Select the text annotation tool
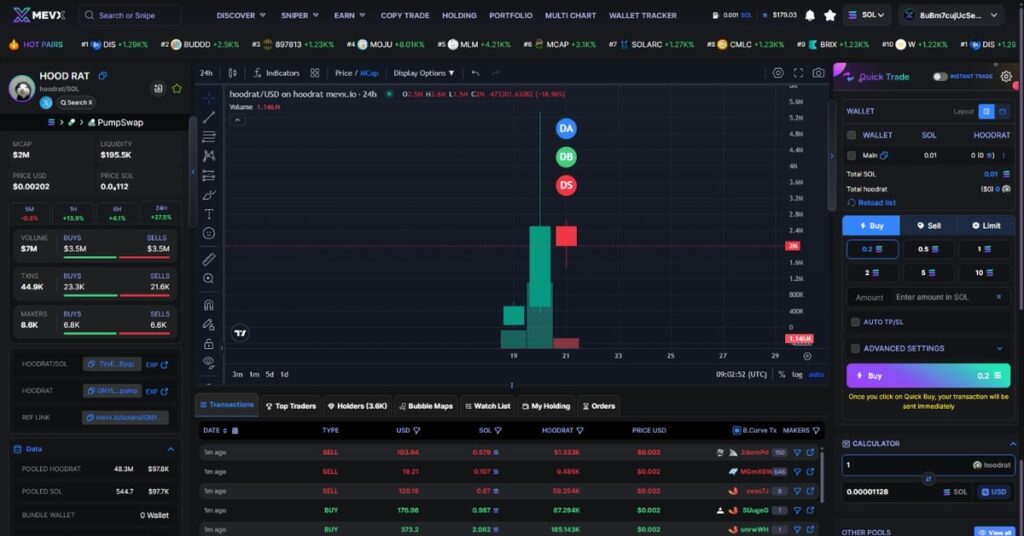1024x536 pixels. (x=209, y=213)
